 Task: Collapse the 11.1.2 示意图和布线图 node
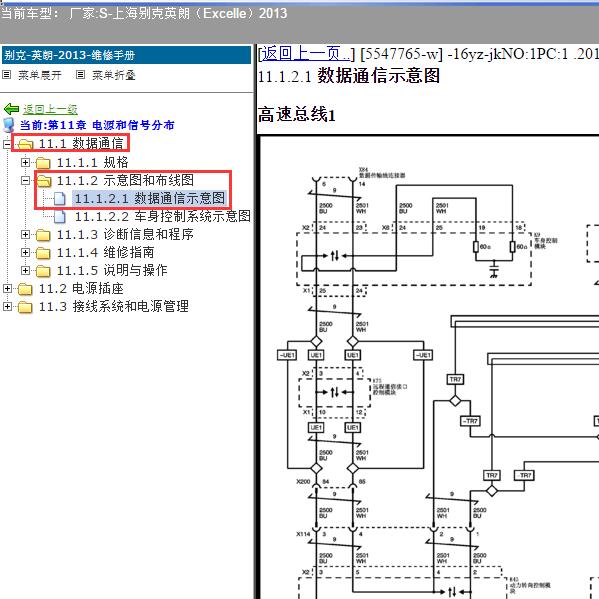[x=25, y=180]
